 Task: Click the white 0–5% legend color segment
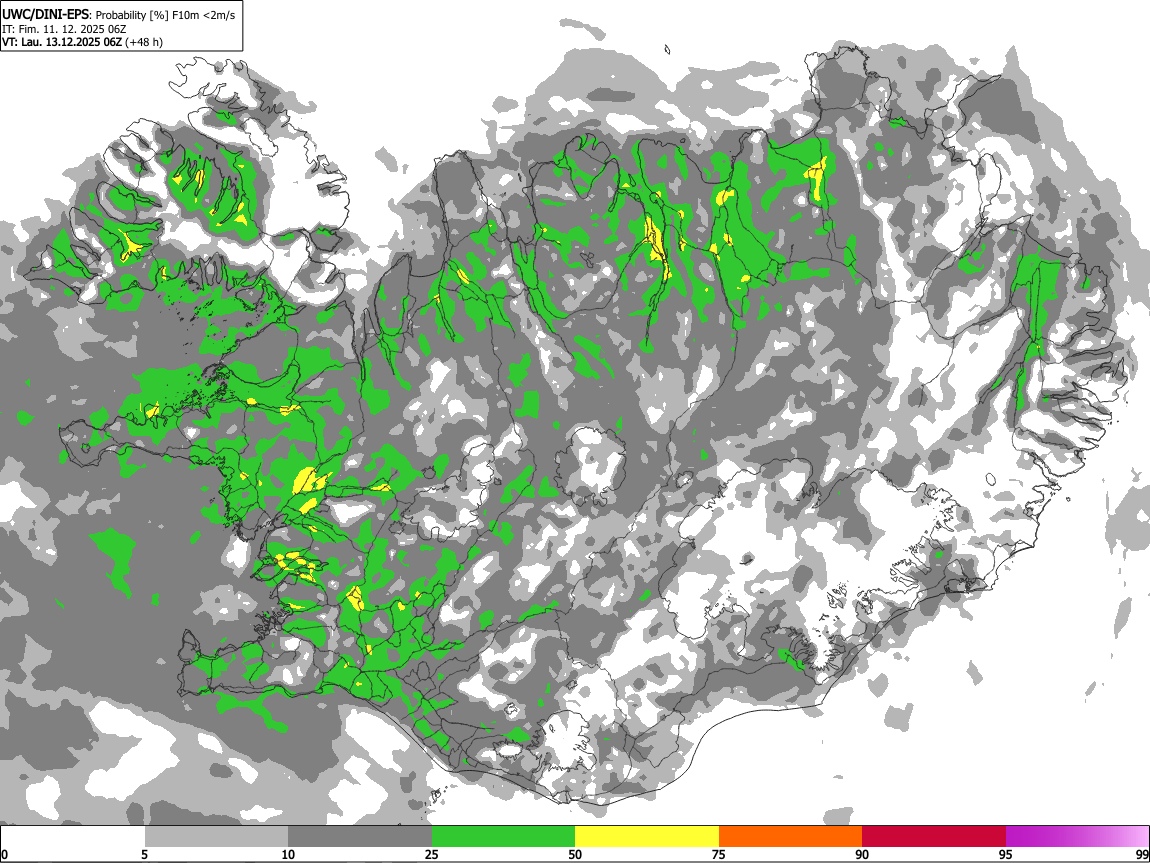[73, 836]
